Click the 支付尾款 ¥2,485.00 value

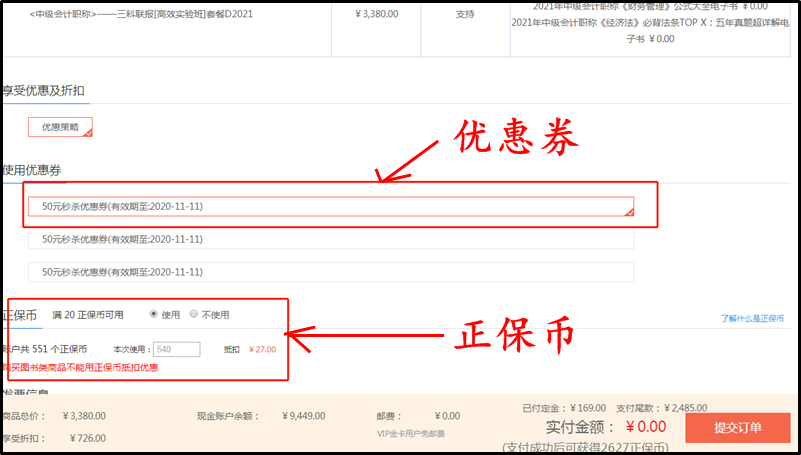(686, 408)
